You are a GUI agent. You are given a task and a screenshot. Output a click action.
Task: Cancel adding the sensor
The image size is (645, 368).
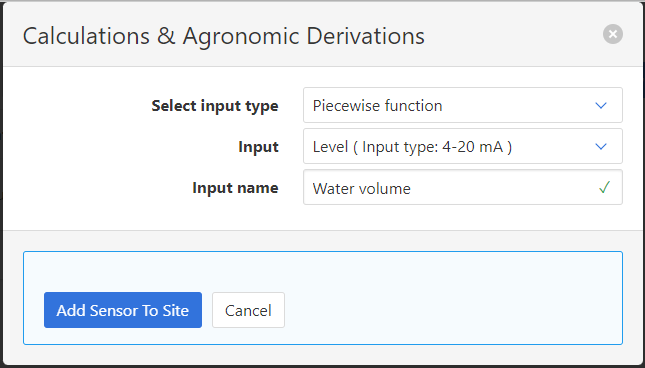248,310
